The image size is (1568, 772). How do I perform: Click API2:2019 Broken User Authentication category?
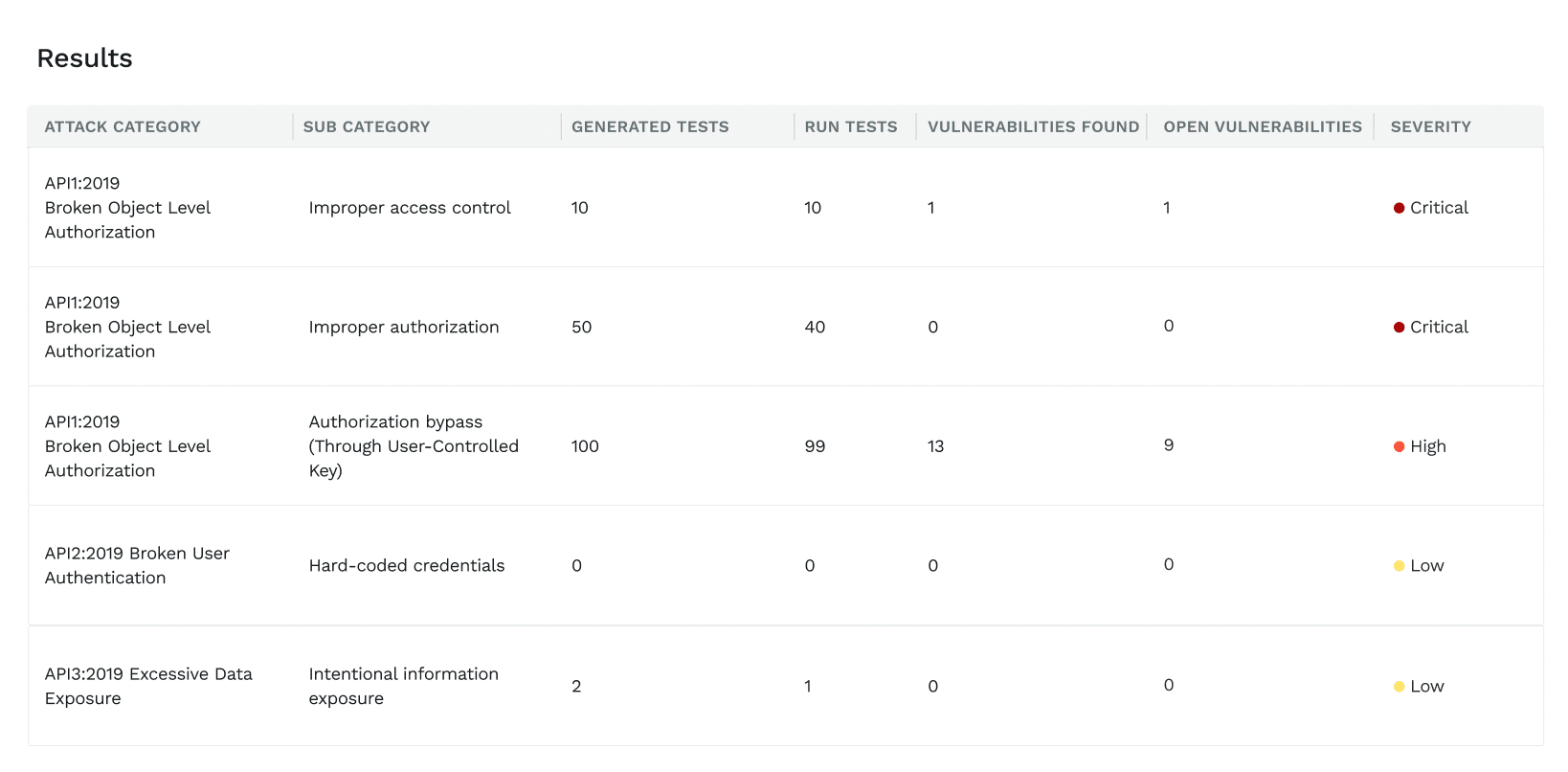click(x=137, y=565)
